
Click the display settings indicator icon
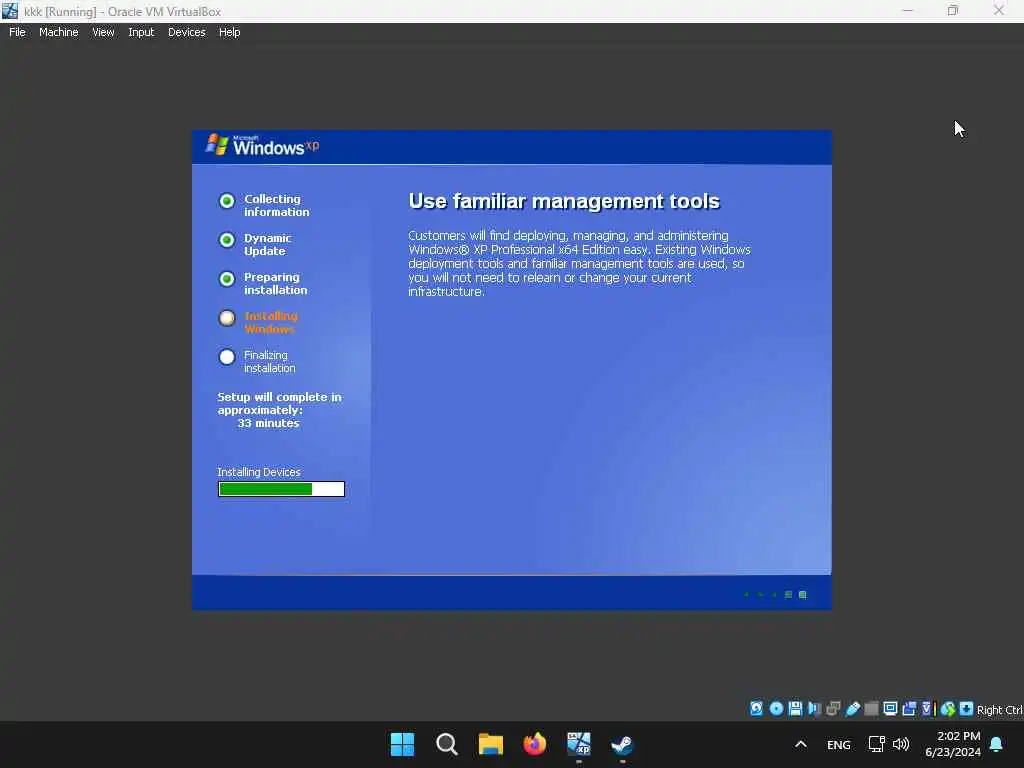coord(890,709)
